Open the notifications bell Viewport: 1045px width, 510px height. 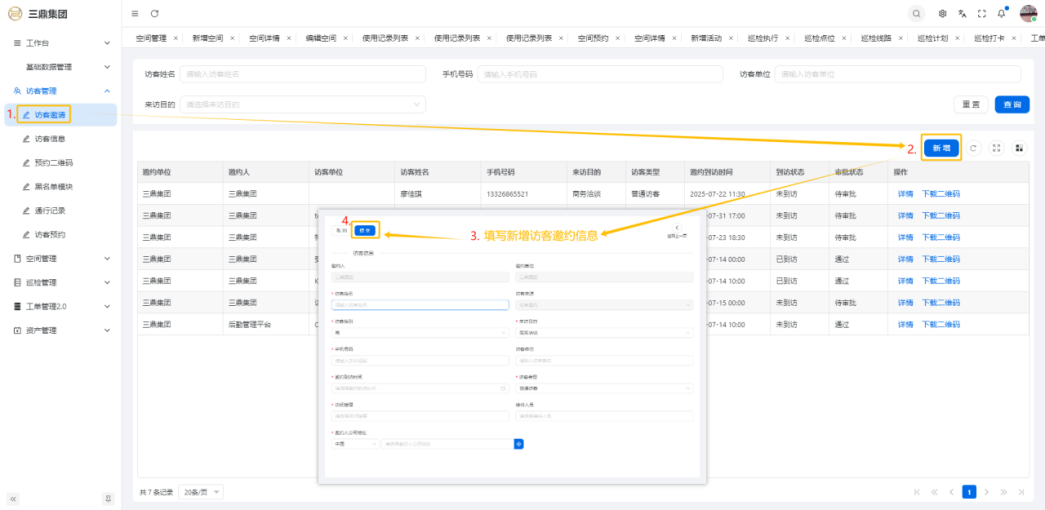click(1002, 14)
